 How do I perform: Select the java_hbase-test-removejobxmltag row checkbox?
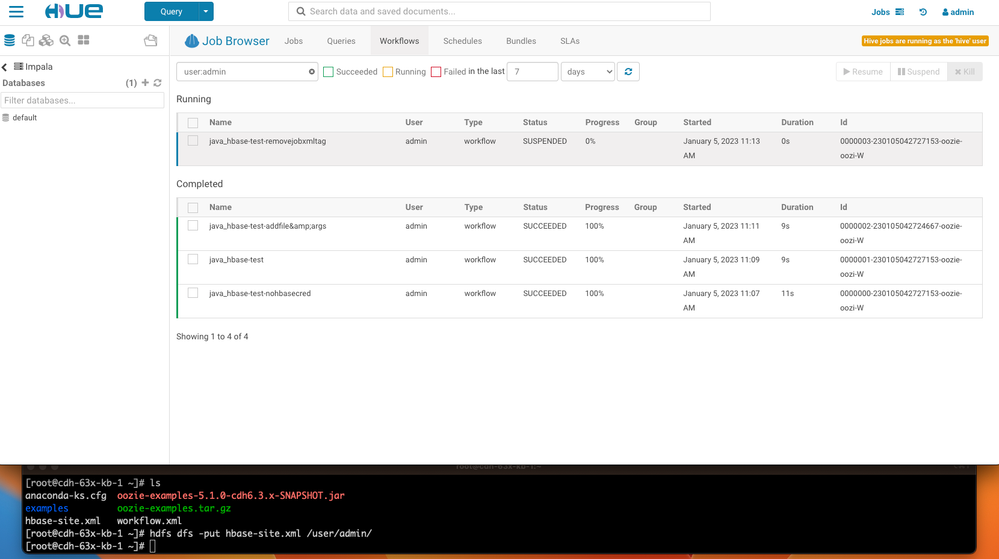coord(193,141)
